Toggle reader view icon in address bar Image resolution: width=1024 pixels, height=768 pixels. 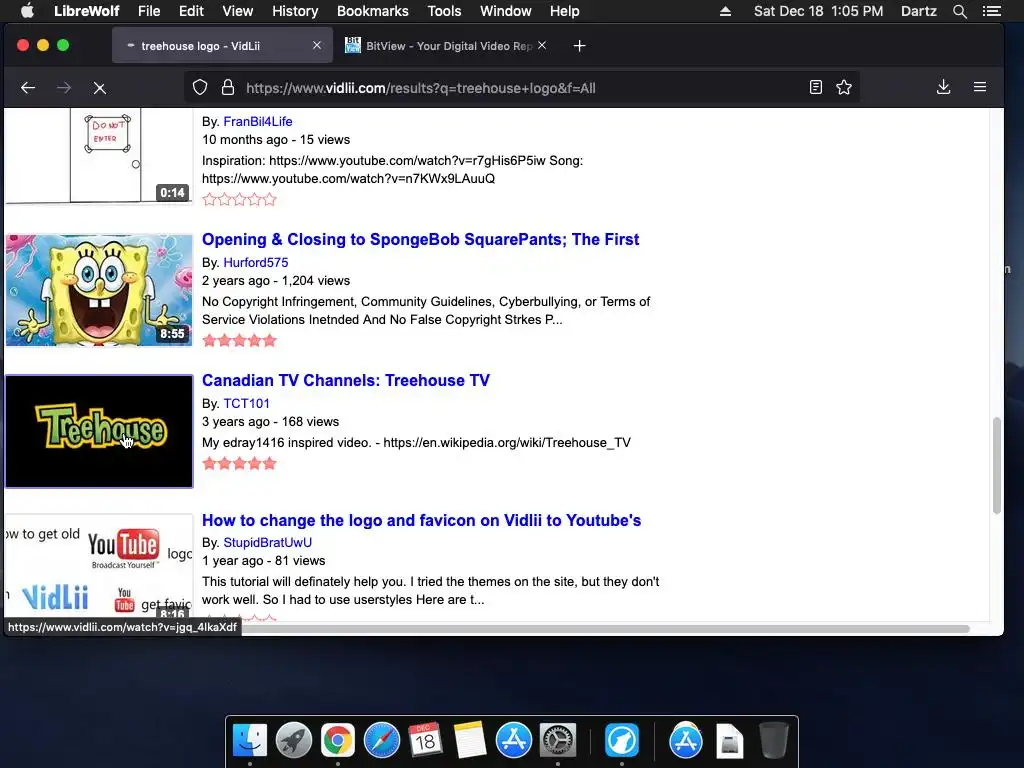(815, 88)
